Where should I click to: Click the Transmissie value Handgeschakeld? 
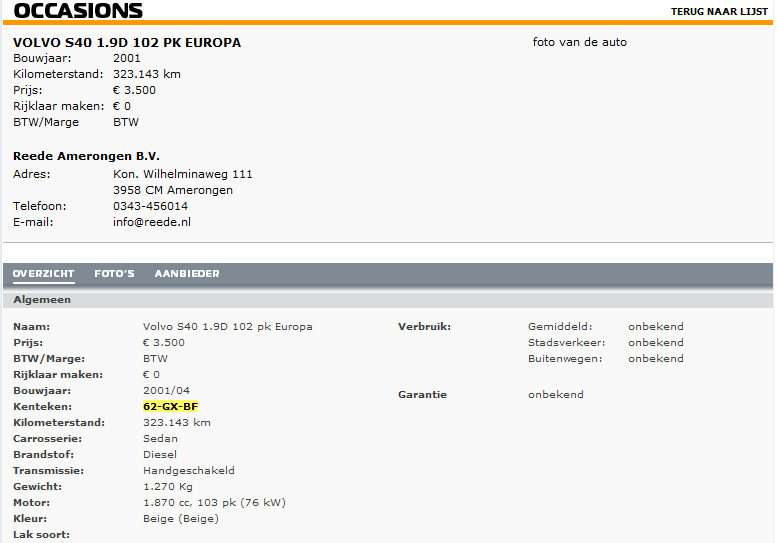(x=189, y=471)
